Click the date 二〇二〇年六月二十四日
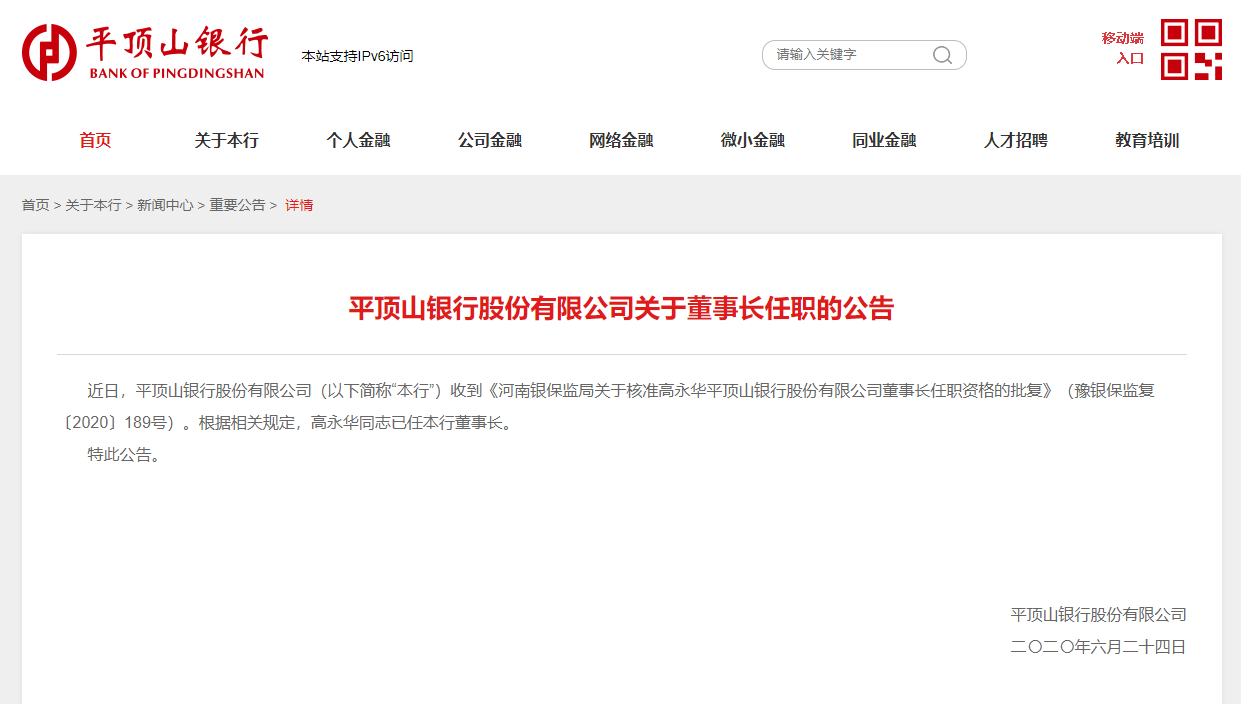The height and width of the screenshot is (704, 1241). coord(1098,647)
